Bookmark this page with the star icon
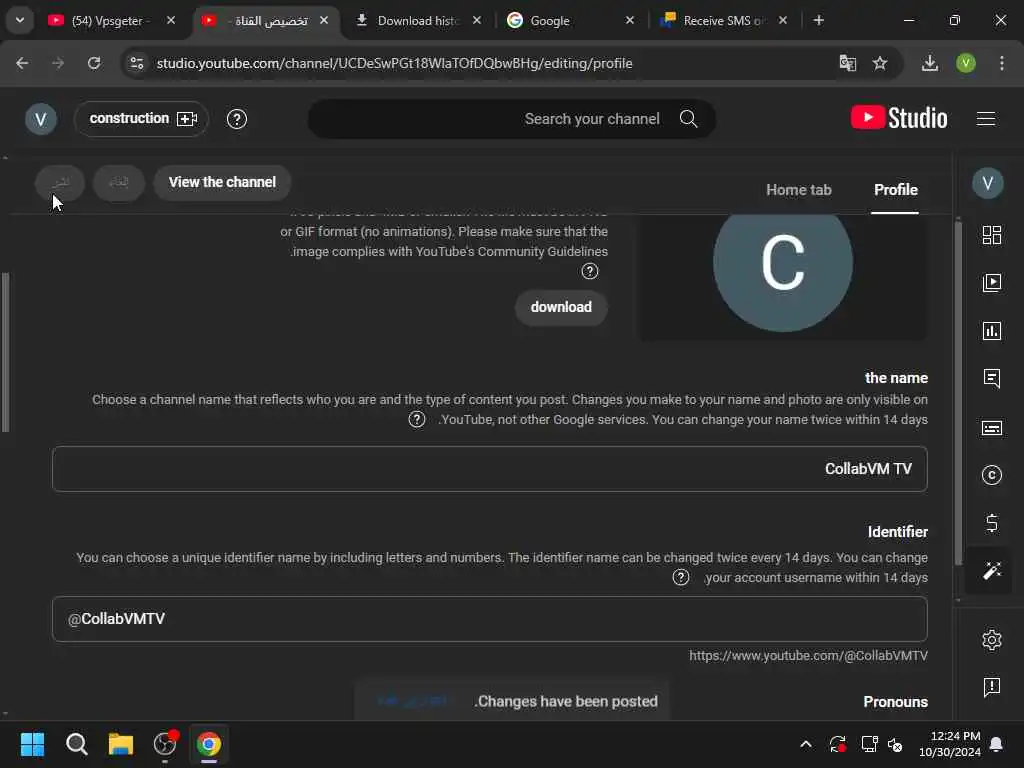1024x768 pixels. click(880, 63)
